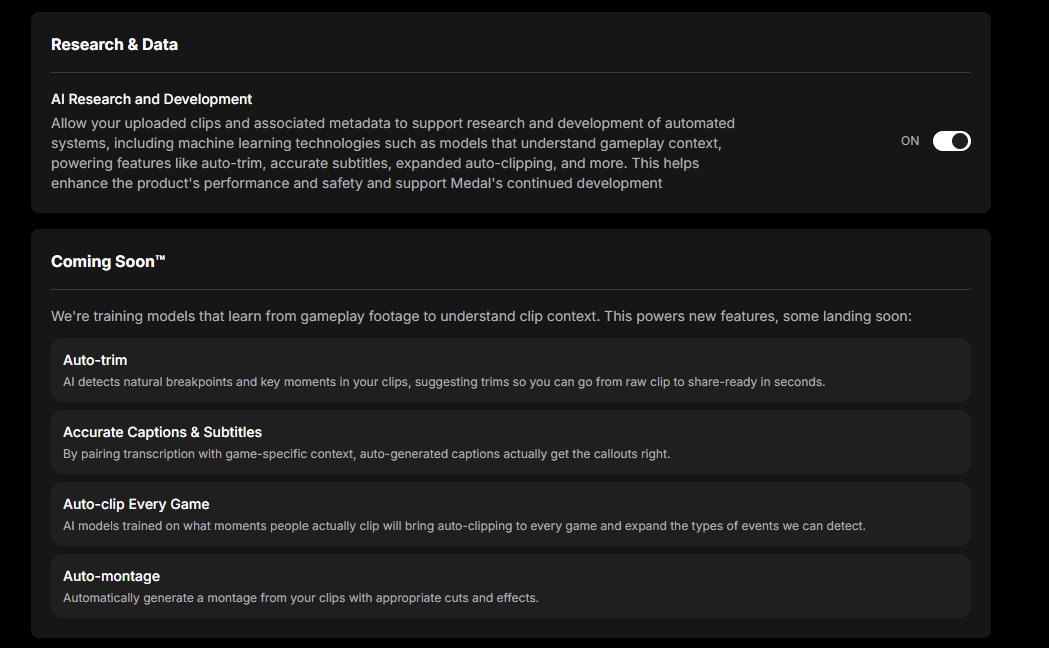Click the Auto-trim natural breakpoints description

tap(444, 382)
